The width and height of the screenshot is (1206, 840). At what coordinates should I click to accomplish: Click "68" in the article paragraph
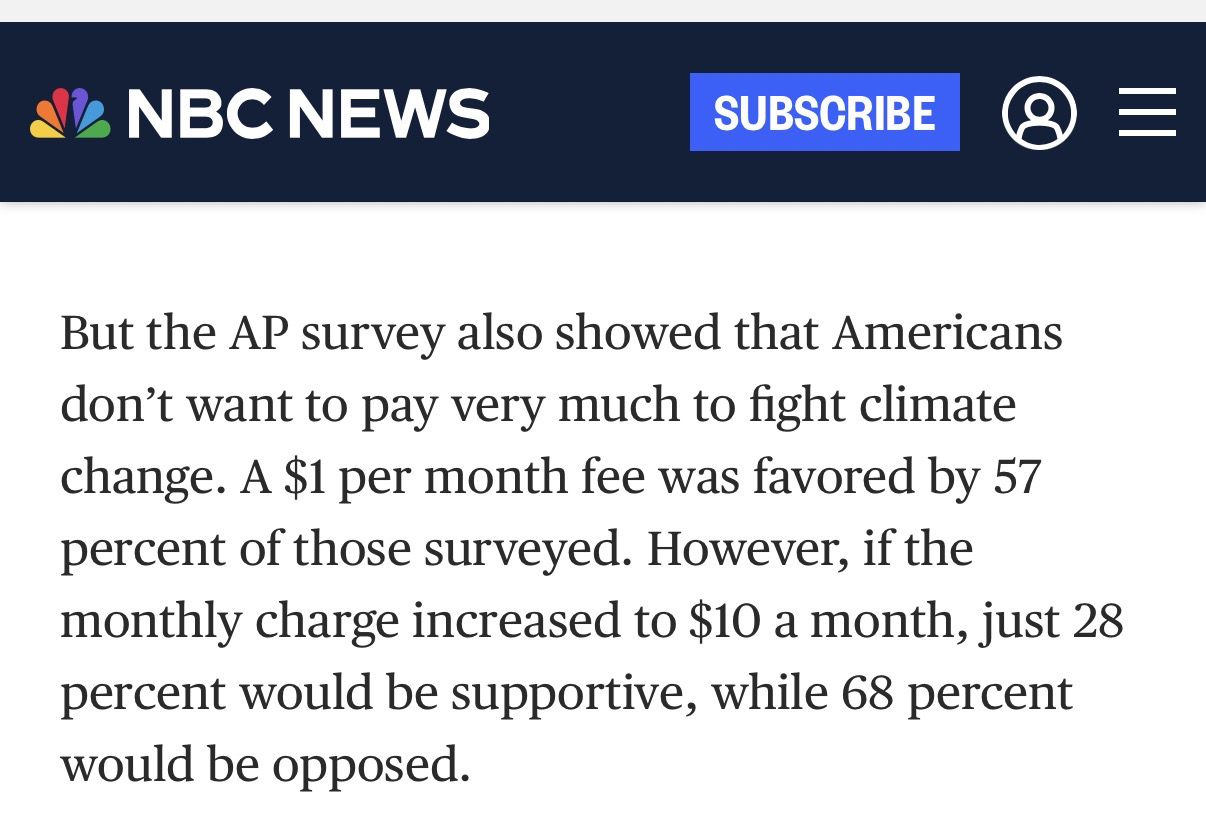868,693
